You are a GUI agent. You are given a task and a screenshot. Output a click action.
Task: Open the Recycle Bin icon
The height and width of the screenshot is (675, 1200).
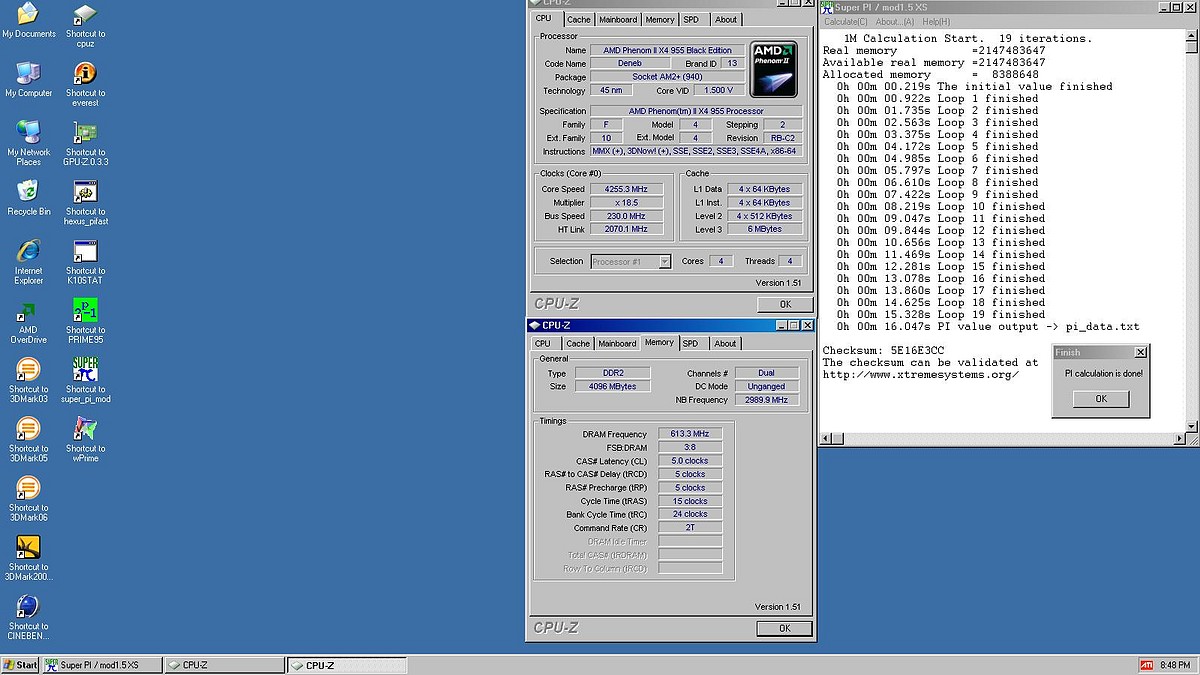(28, 192)
